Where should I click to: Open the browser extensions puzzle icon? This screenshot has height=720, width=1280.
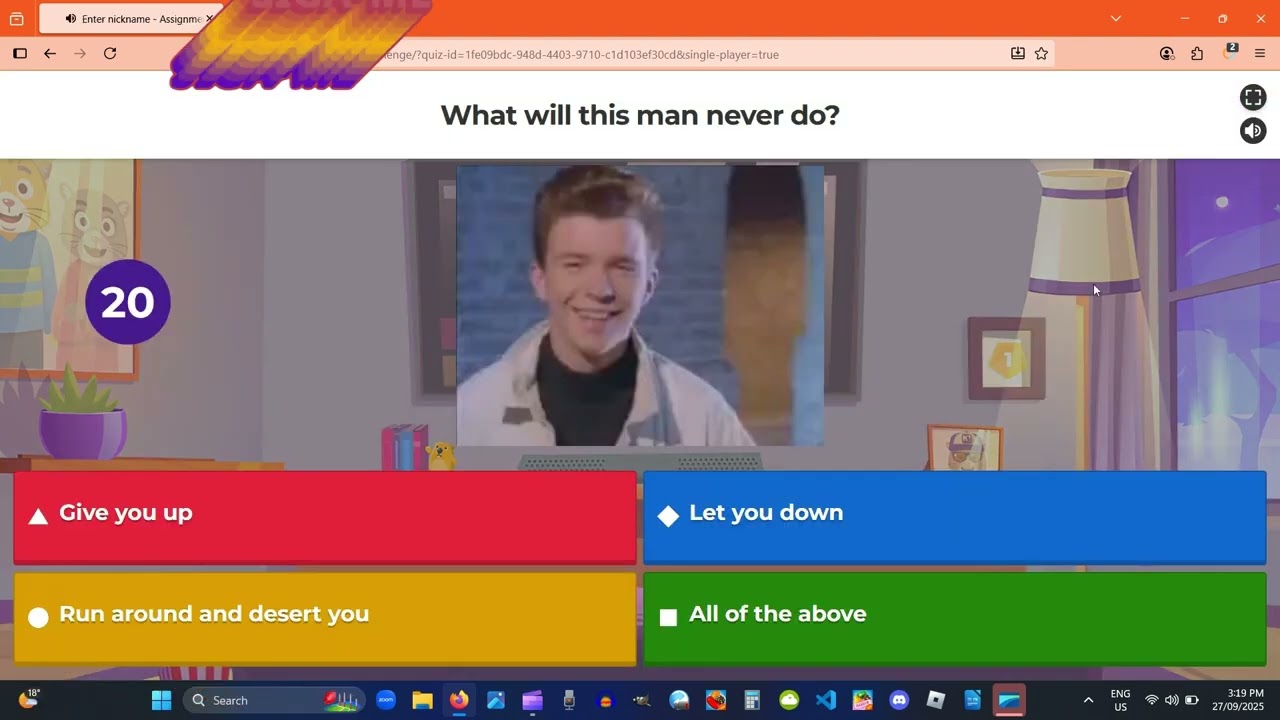(1197, 54)
